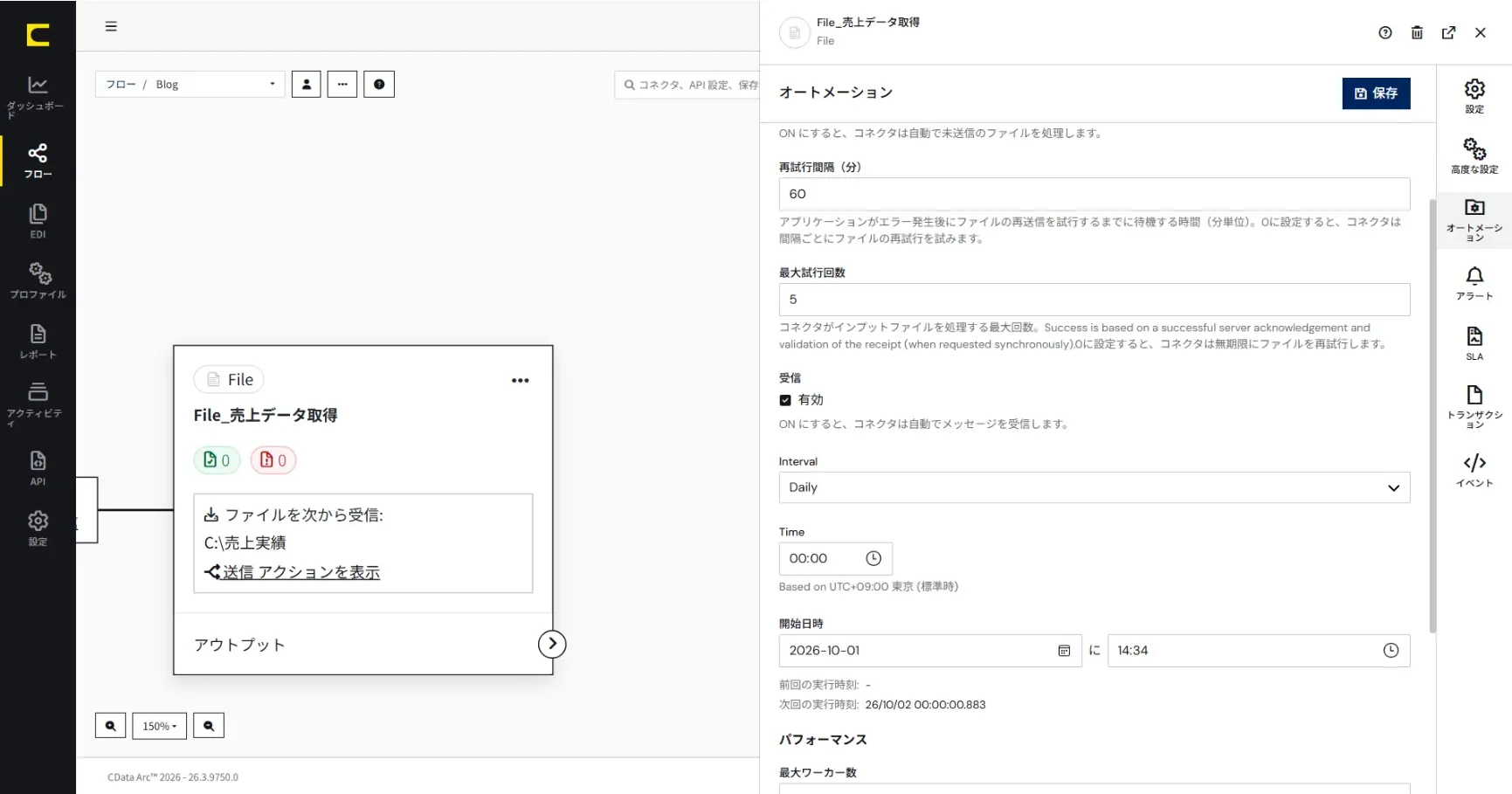This screenshot has width=1512, height=794.
Task: Click the red error count badge
Action: tap(273, 459)
